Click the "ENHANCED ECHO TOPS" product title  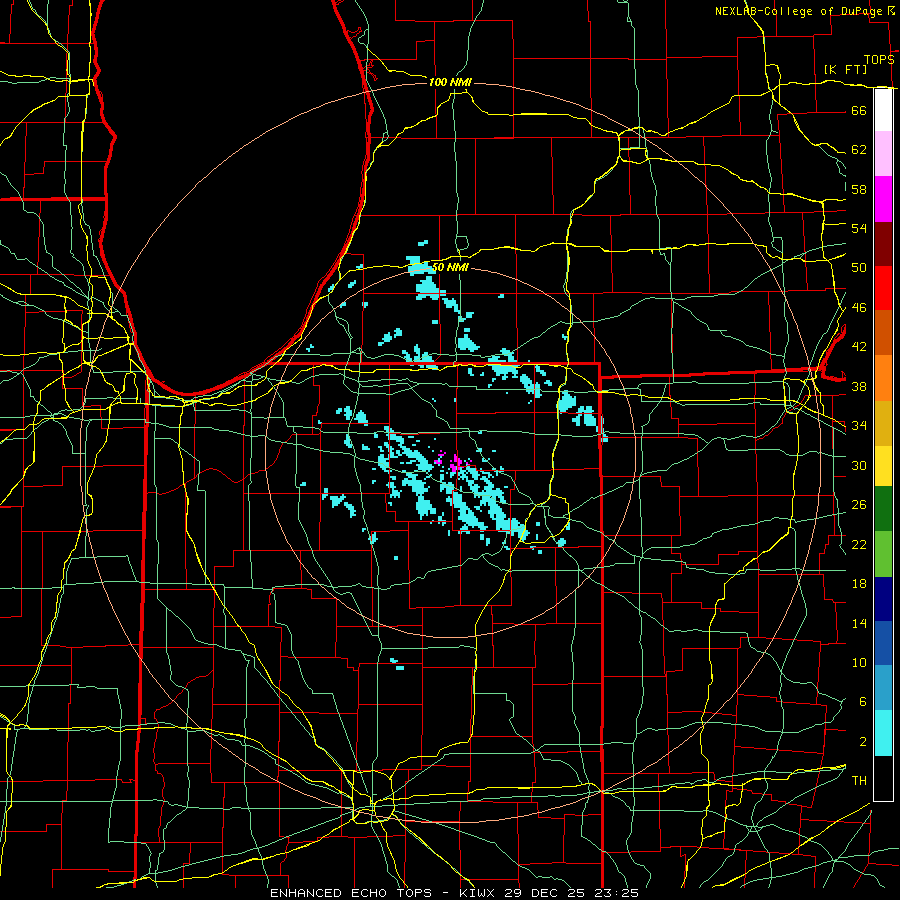(351, 893)
